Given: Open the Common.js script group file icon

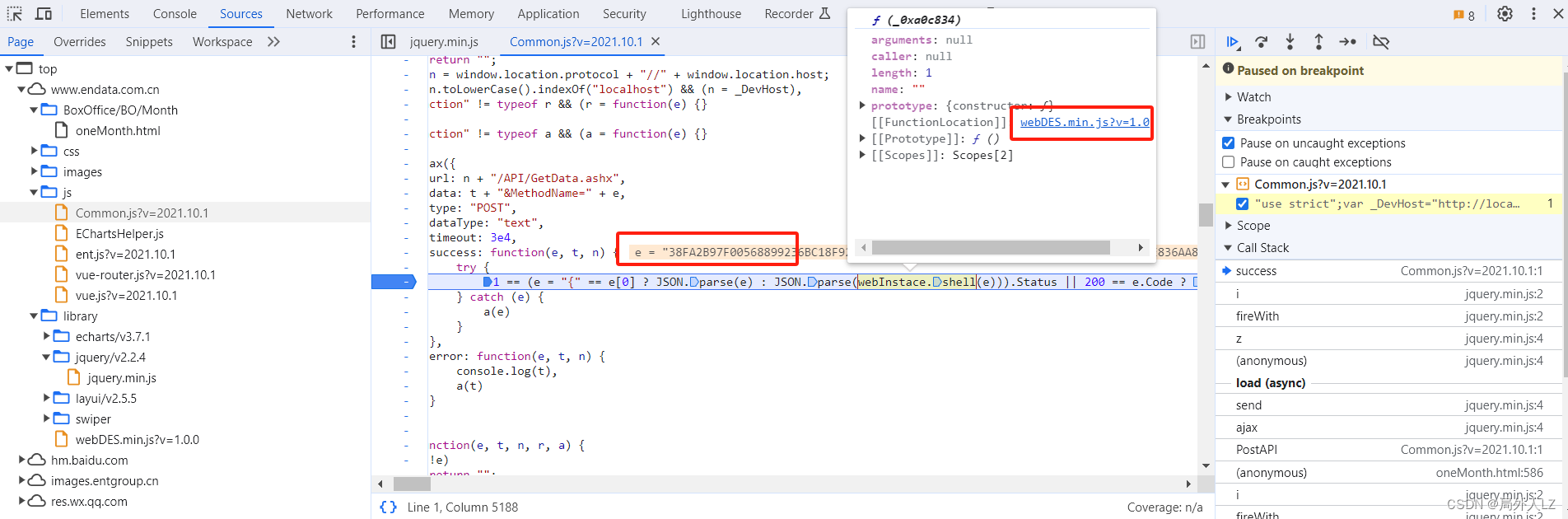Looking at the screenshot, I should click(1243, 184).
